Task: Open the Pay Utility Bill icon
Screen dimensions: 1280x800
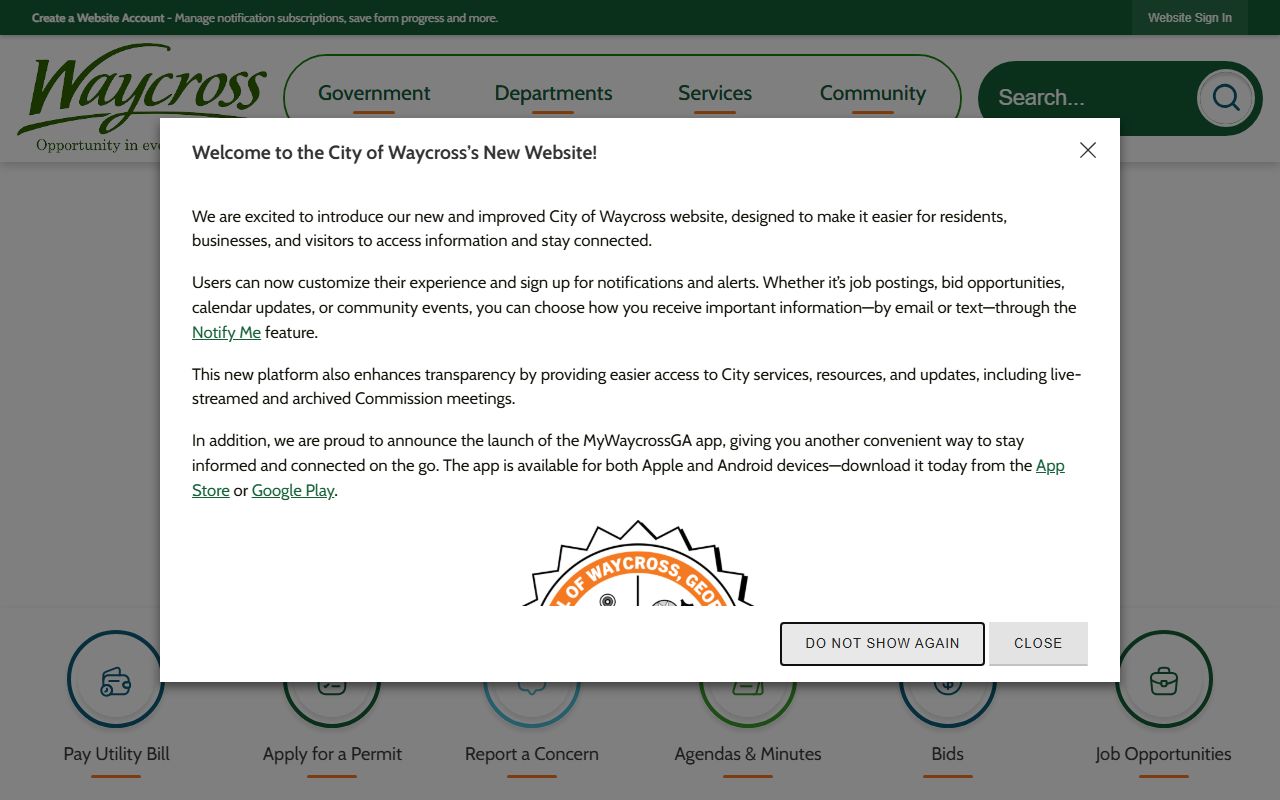Action: coord(116,679)
